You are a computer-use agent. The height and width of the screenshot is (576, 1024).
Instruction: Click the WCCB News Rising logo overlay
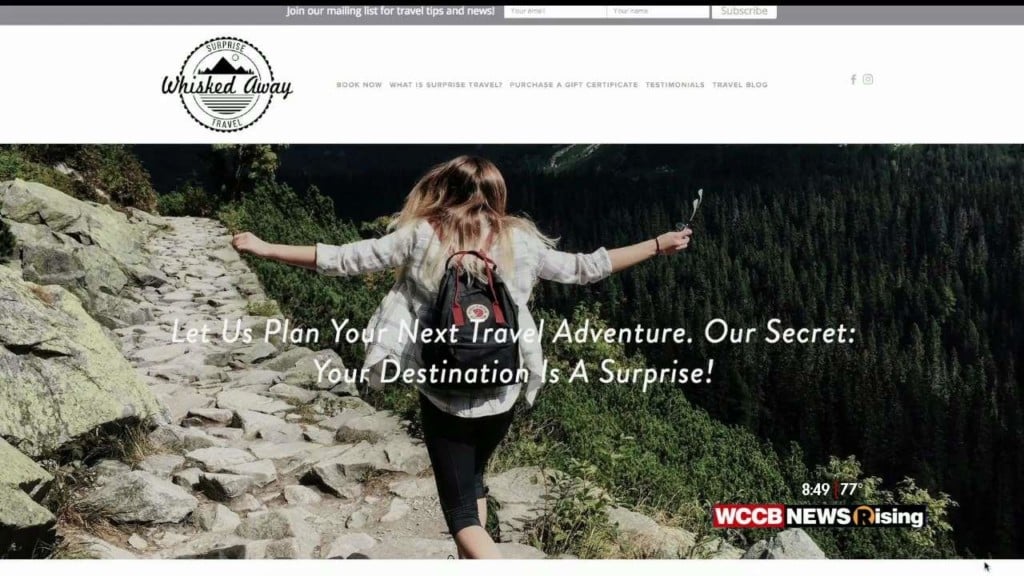click(x=819, y=517)
